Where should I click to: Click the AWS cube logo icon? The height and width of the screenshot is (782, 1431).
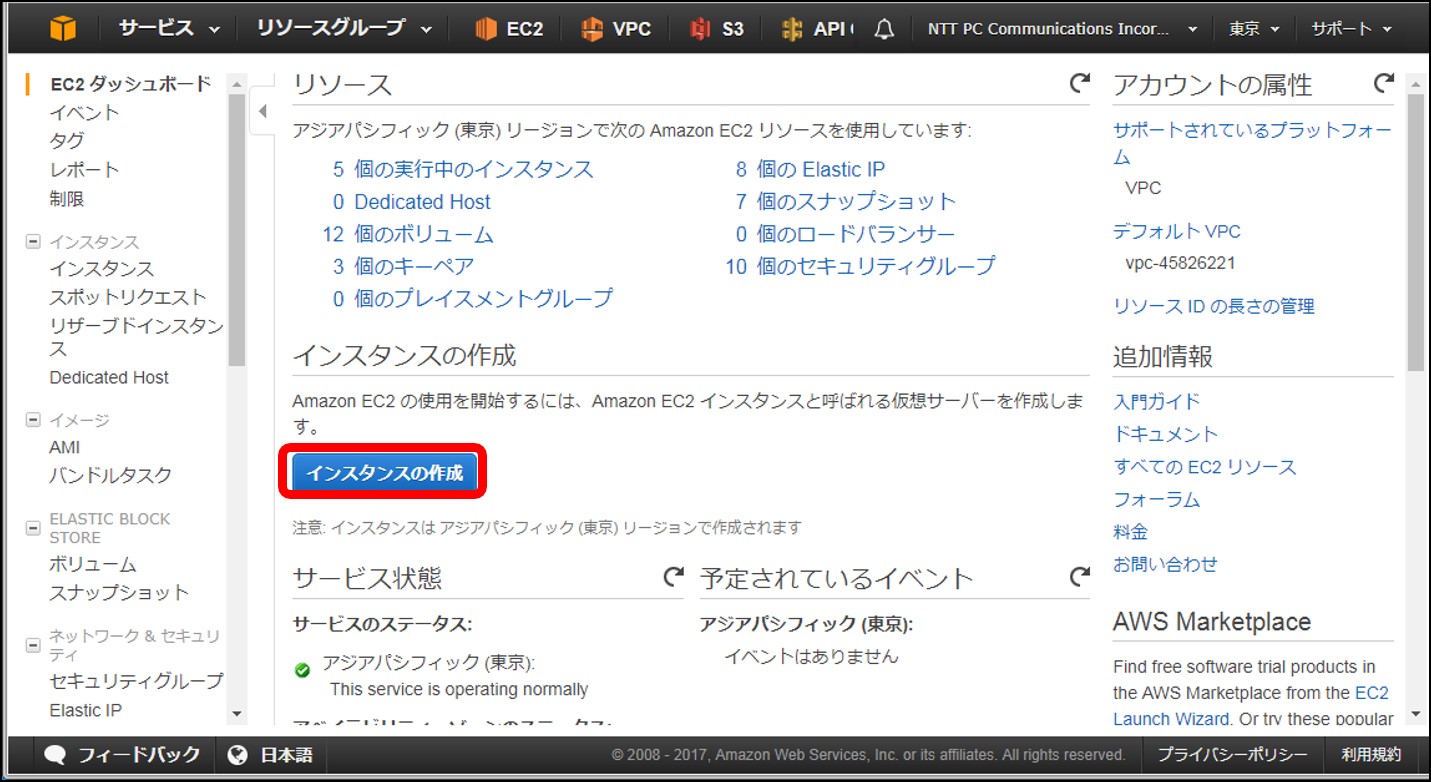click(x=63, y=29)
